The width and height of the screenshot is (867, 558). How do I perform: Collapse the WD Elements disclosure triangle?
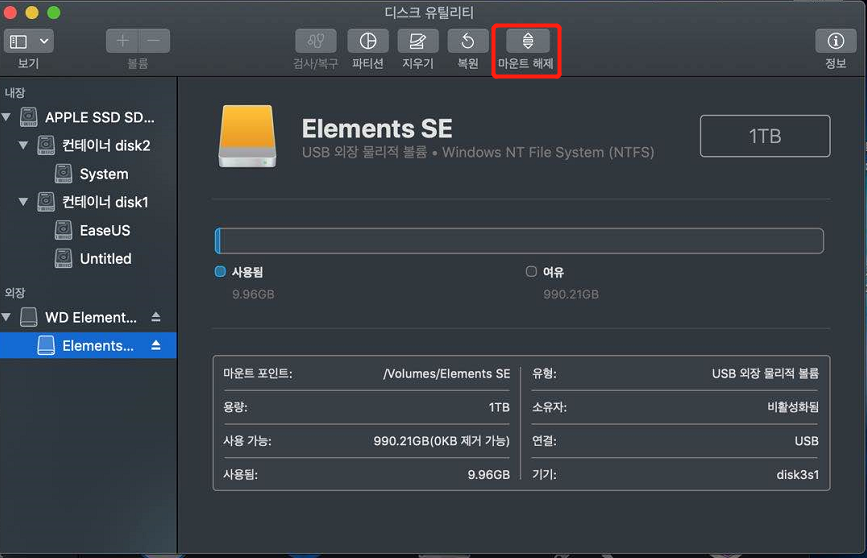click(7, 317)
